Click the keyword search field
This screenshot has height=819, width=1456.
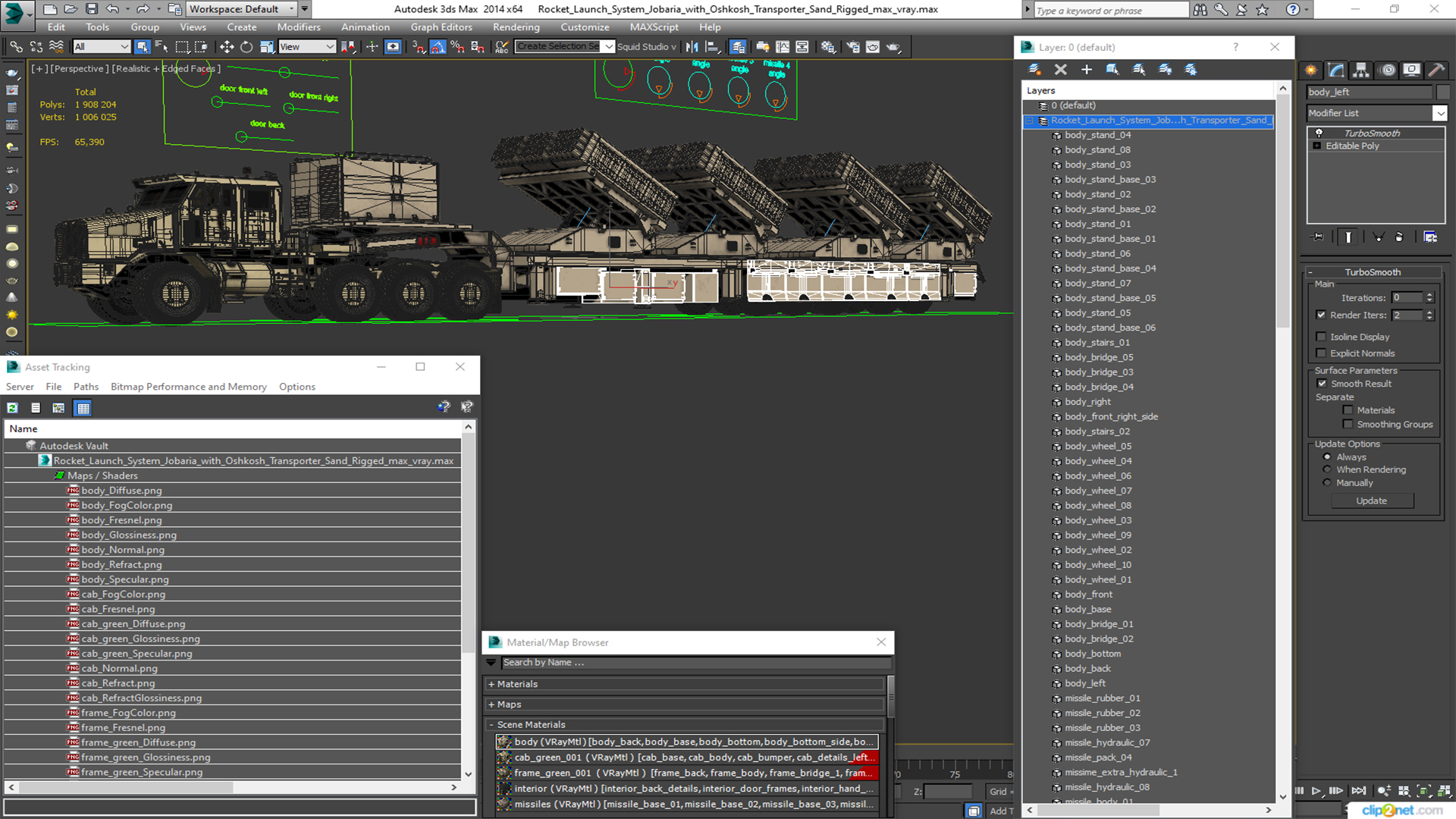(x=1111, y=11)
